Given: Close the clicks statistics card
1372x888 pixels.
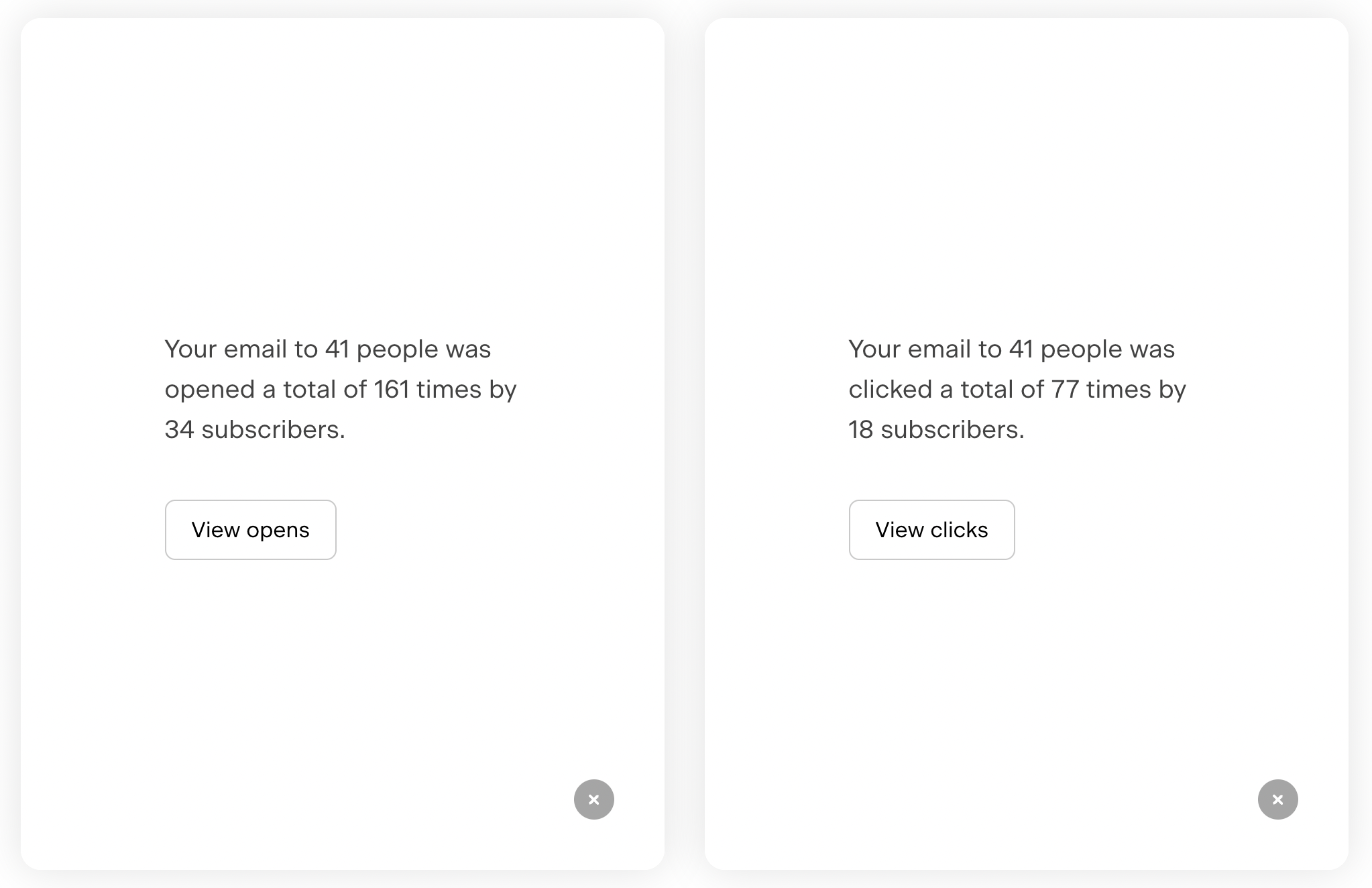Looking at the screenshot, I should tap(1277, 799).
